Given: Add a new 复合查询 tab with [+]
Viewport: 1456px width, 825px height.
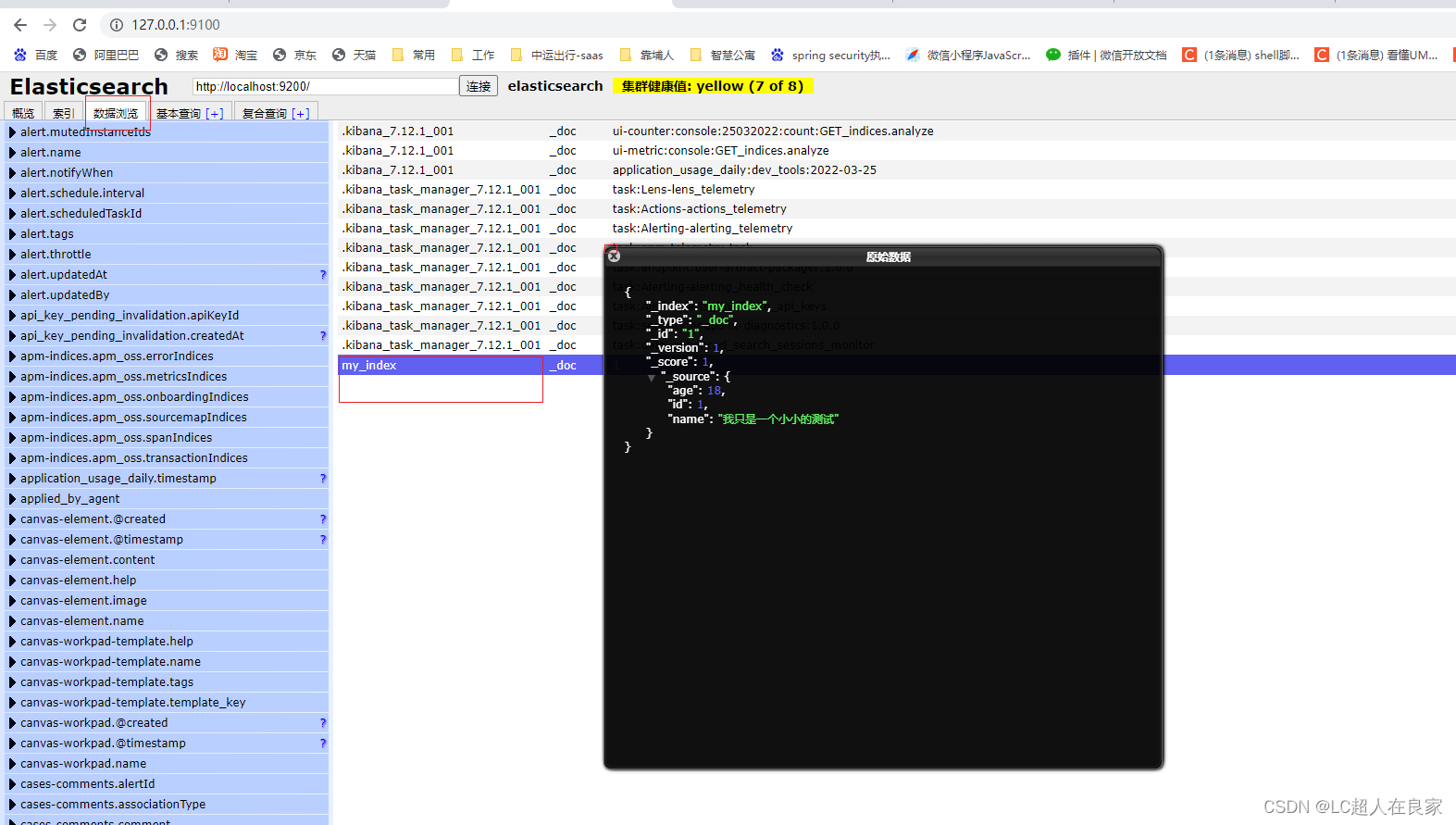Looking at the screenshot, I should click(300, 113).
